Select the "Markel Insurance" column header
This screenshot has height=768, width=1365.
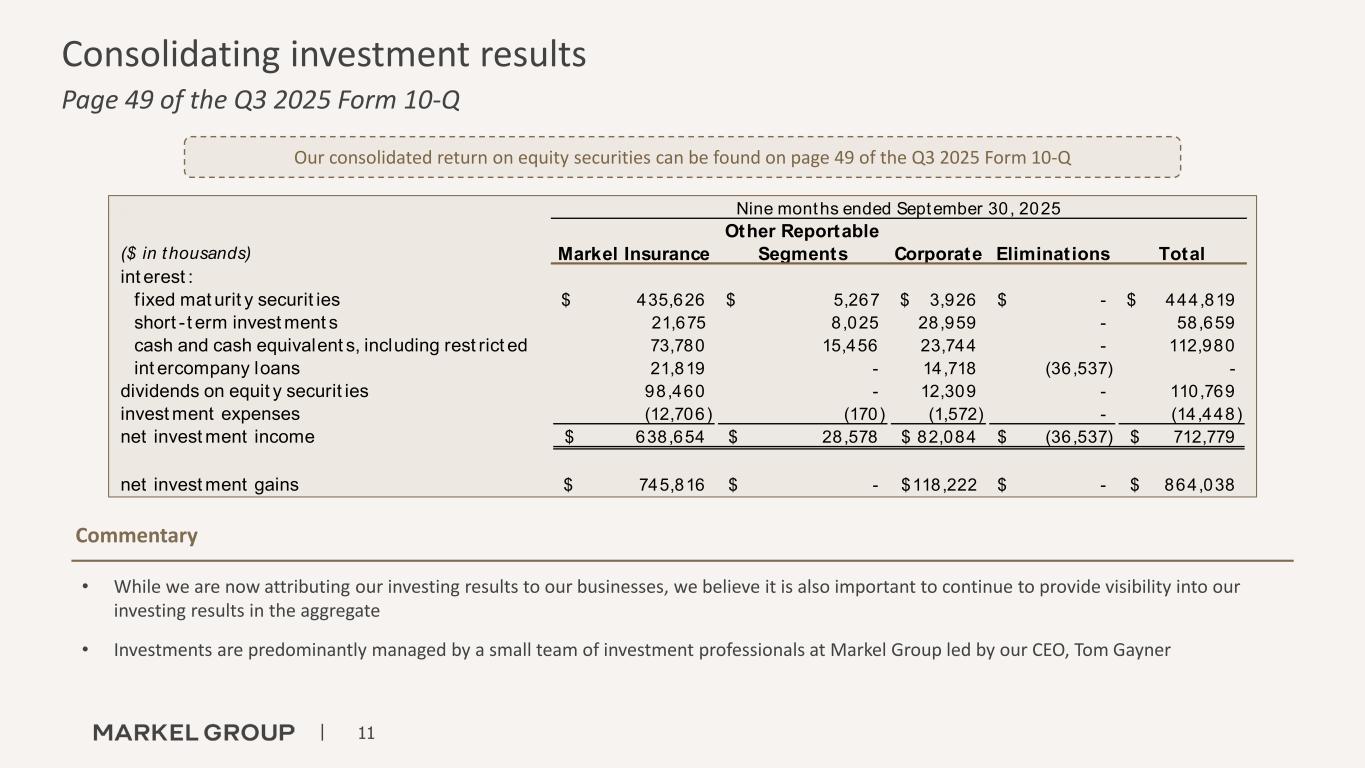pyautogui.click(x=633, y=254)
